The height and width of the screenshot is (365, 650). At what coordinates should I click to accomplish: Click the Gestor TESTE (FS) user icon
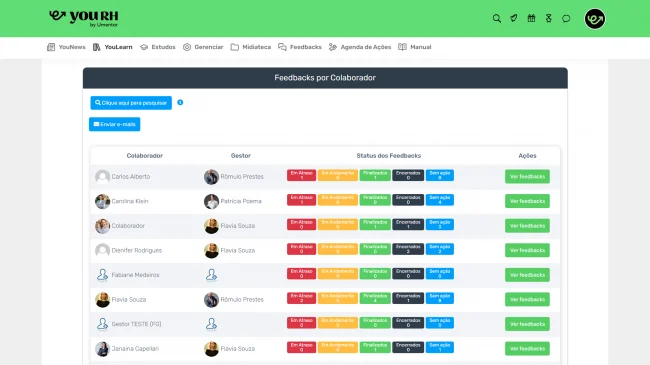[102, 324]
